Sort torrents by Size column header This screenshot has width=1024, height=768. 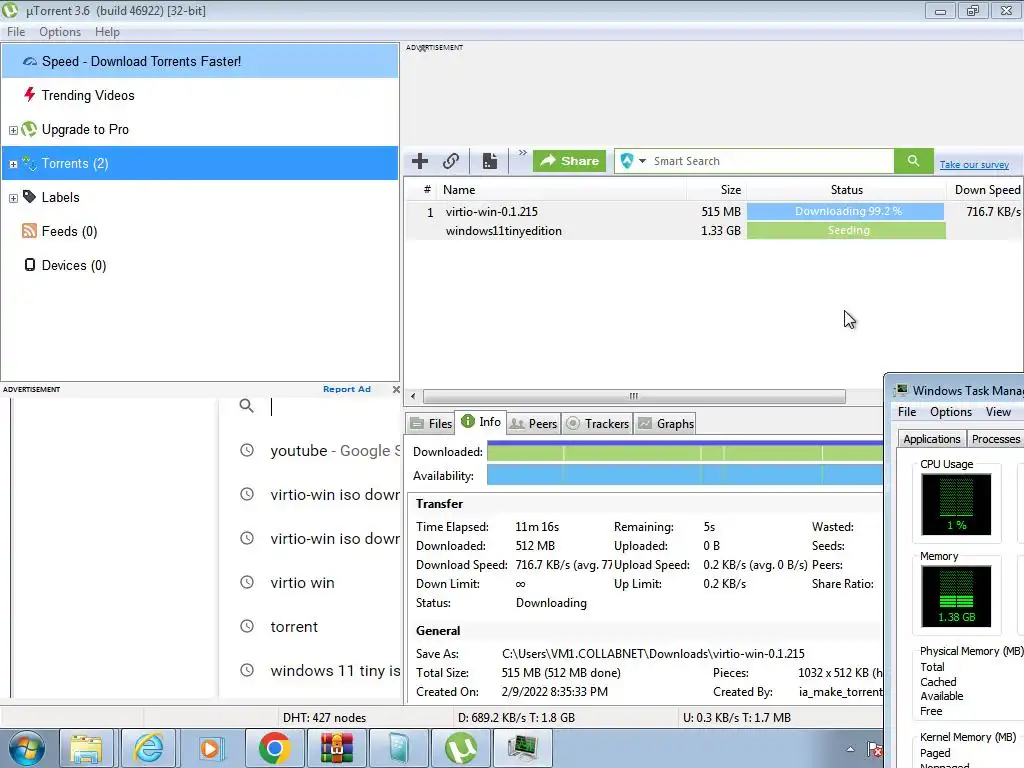pos(731,190)
